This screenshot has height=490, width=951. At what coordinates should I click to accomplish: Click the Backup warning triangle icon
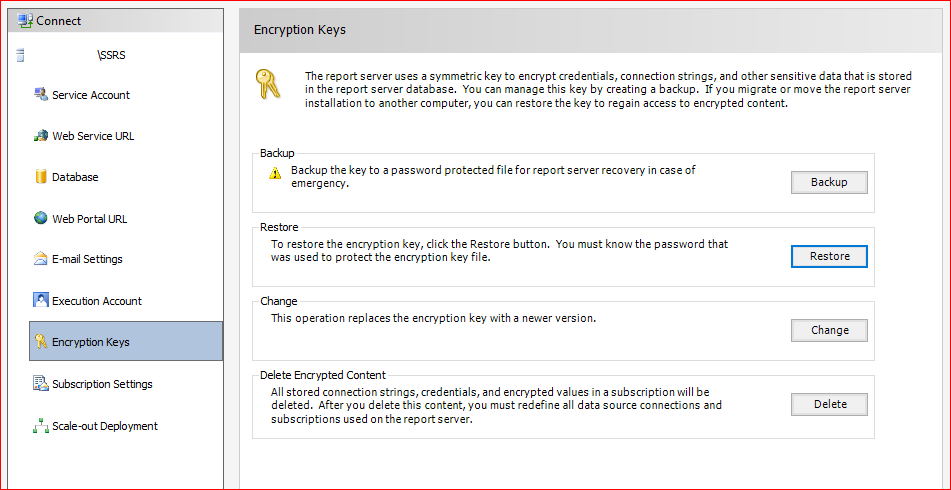275,173
